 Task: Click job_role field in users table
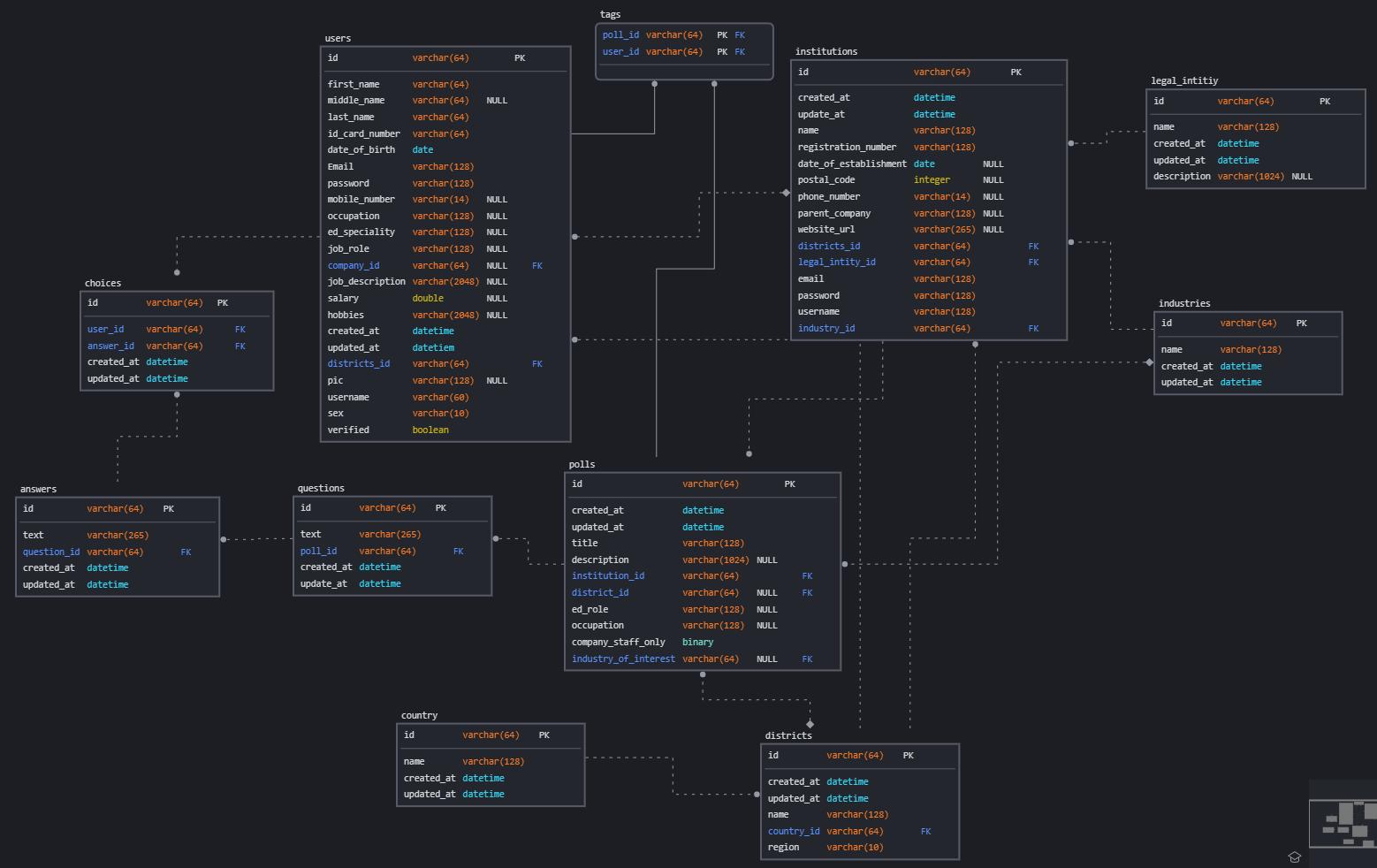[x=445, y=249]
